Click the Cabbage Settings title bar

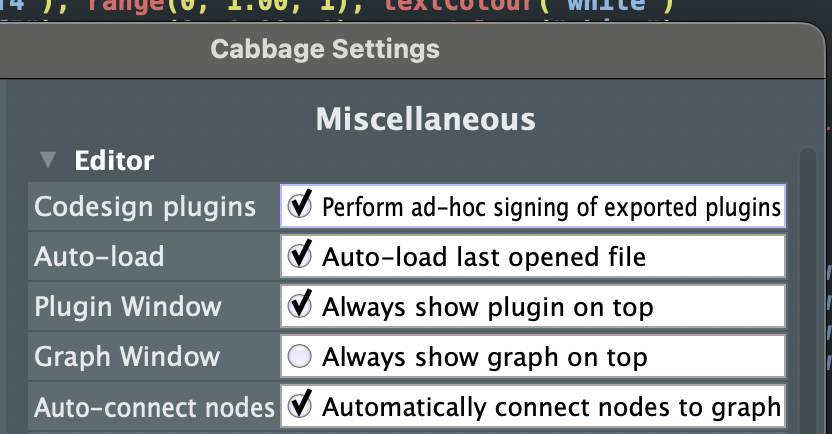click(325, 48)
